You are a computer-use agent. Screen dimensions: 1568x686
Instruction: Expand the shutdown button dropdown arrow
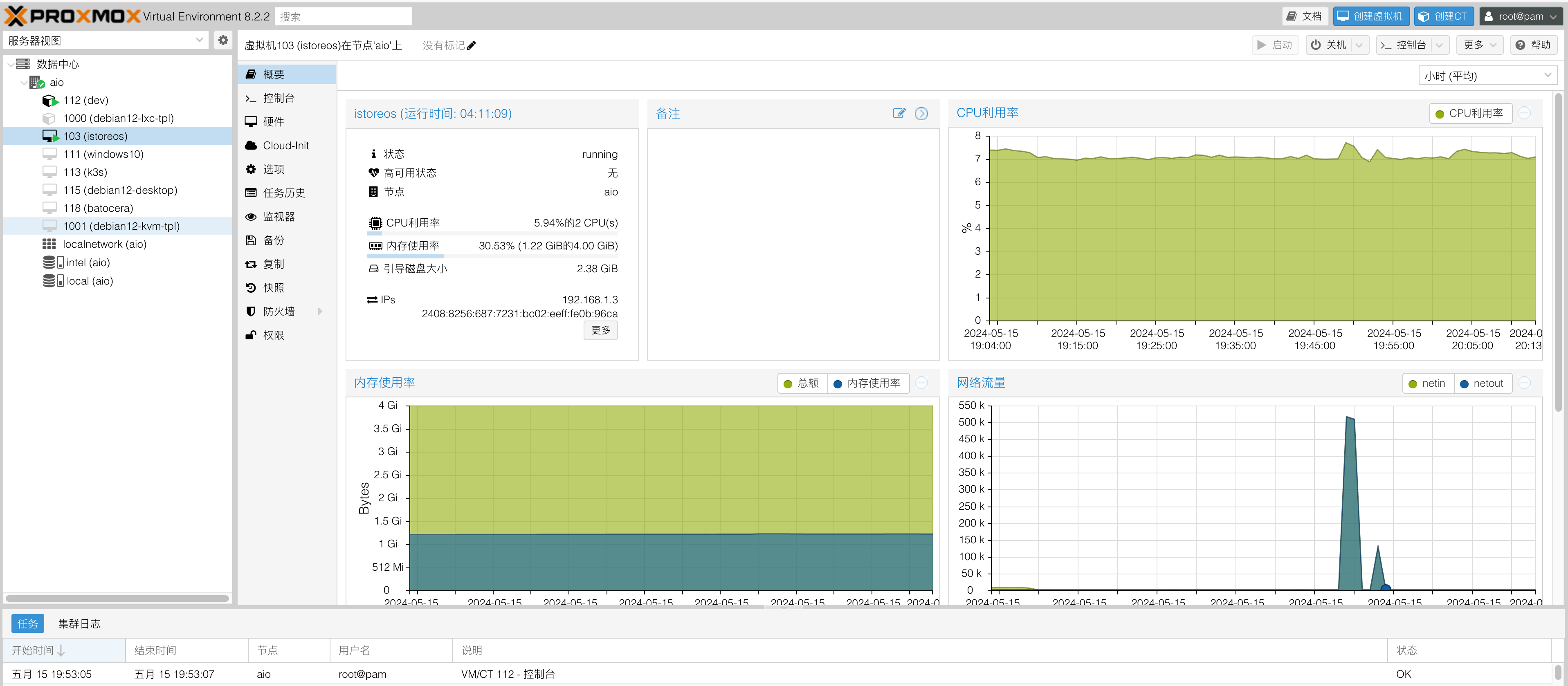[x=1359, y=45]
